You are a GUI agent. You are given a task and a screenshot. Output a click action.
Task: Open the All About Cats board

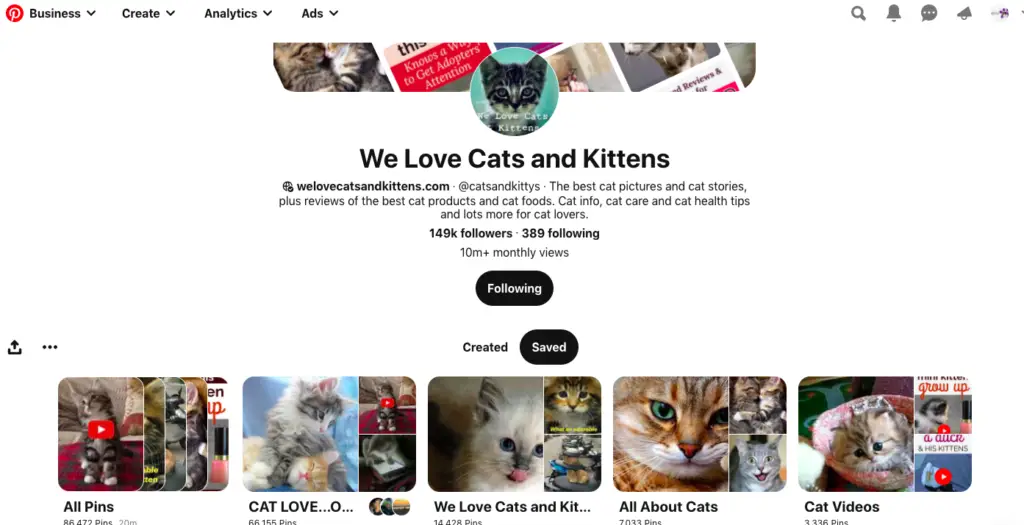[x=699, y=434]
